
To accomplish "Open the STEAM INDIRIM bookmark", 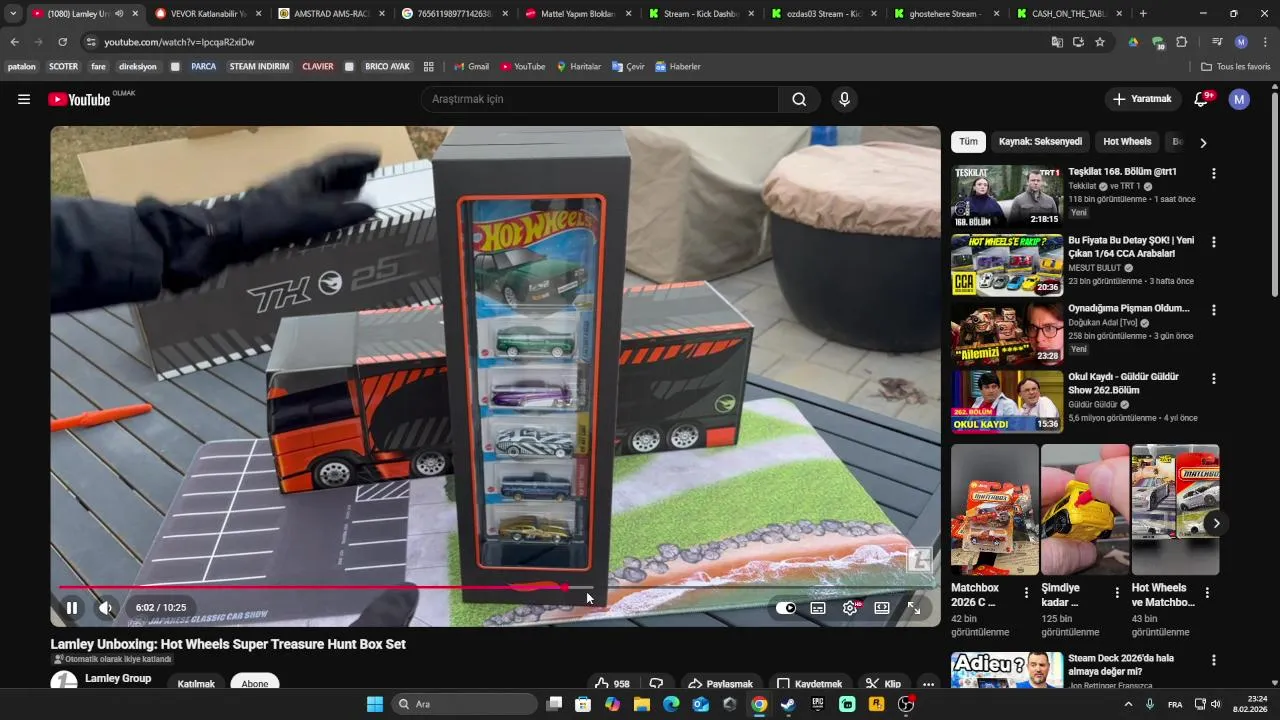I will pyautogui.click(x=259, y=67).
